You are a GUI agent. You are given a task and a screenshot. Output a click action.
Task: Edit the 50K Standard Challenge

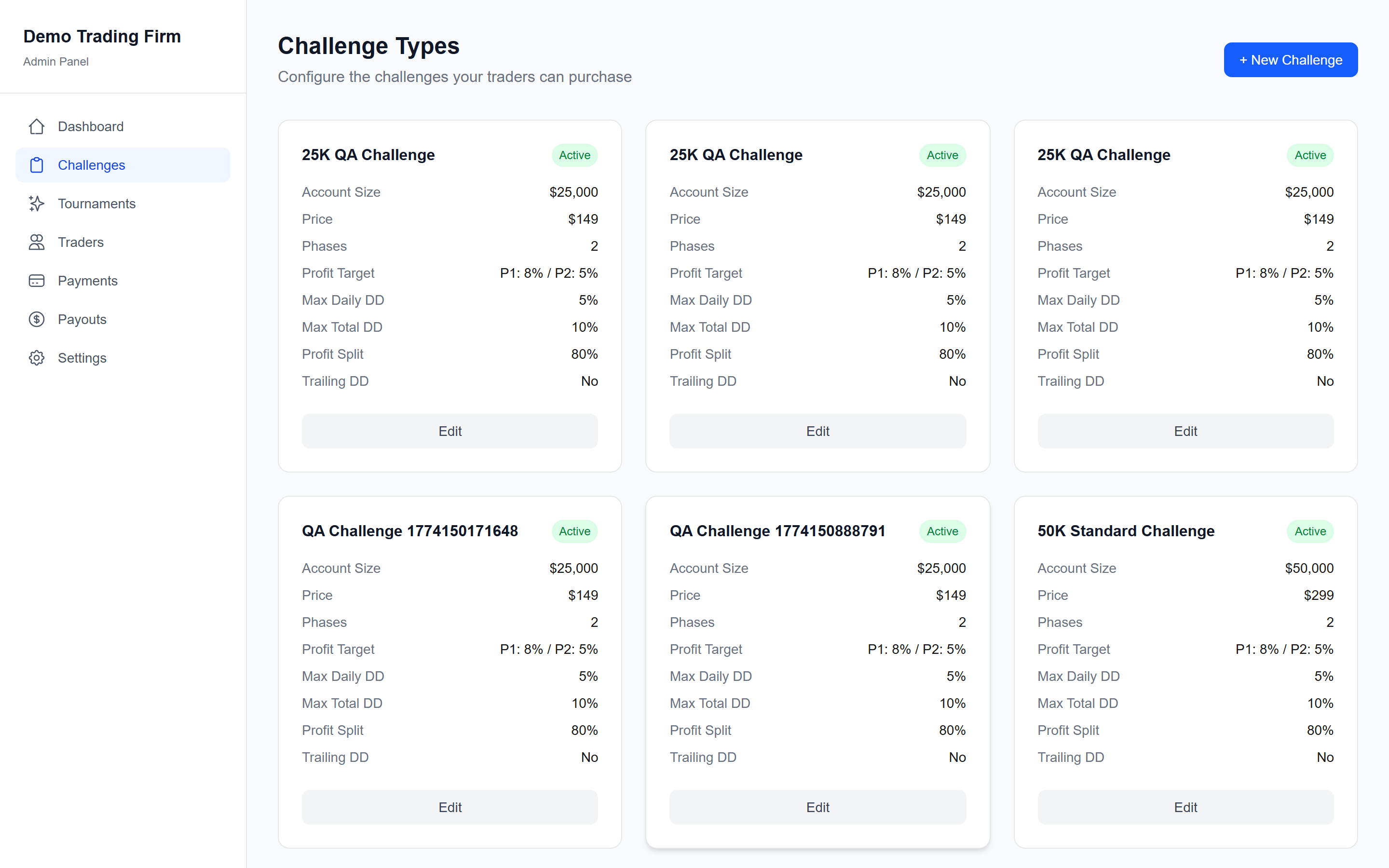(1185, 807)
